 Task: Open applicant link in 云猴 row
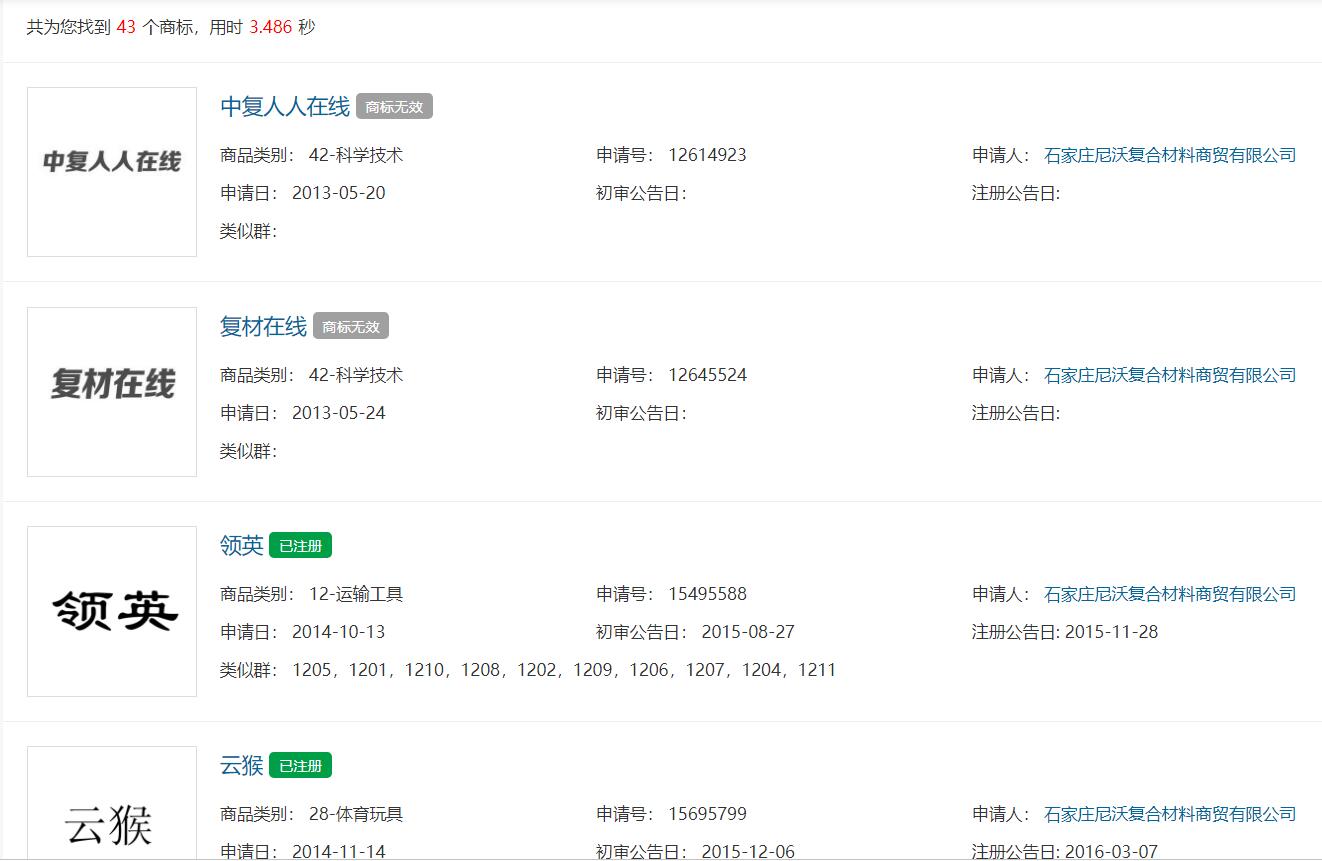click(x=1170, y=814)
